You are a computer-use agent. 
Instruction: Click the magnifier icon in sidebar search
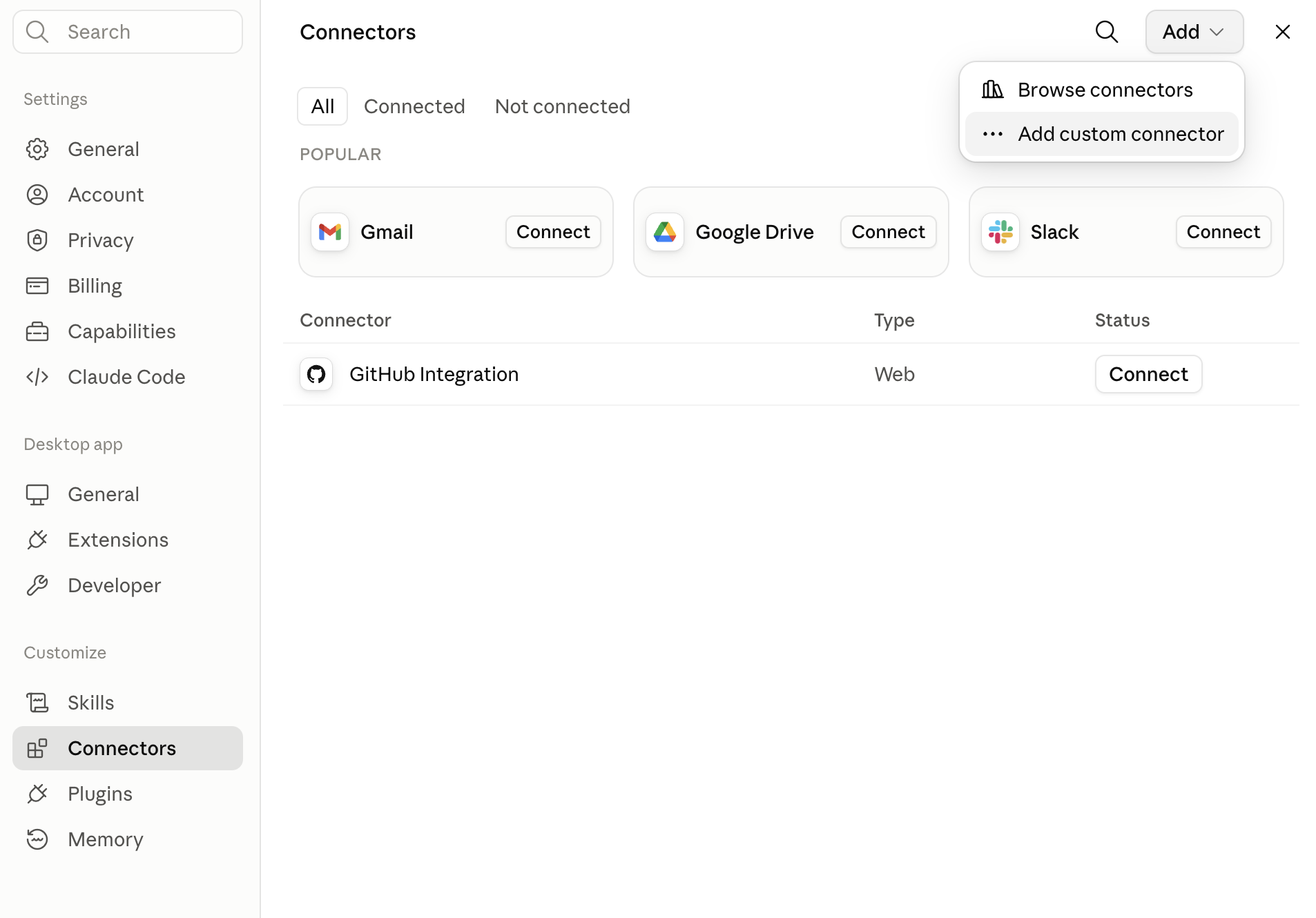point(37,32)
